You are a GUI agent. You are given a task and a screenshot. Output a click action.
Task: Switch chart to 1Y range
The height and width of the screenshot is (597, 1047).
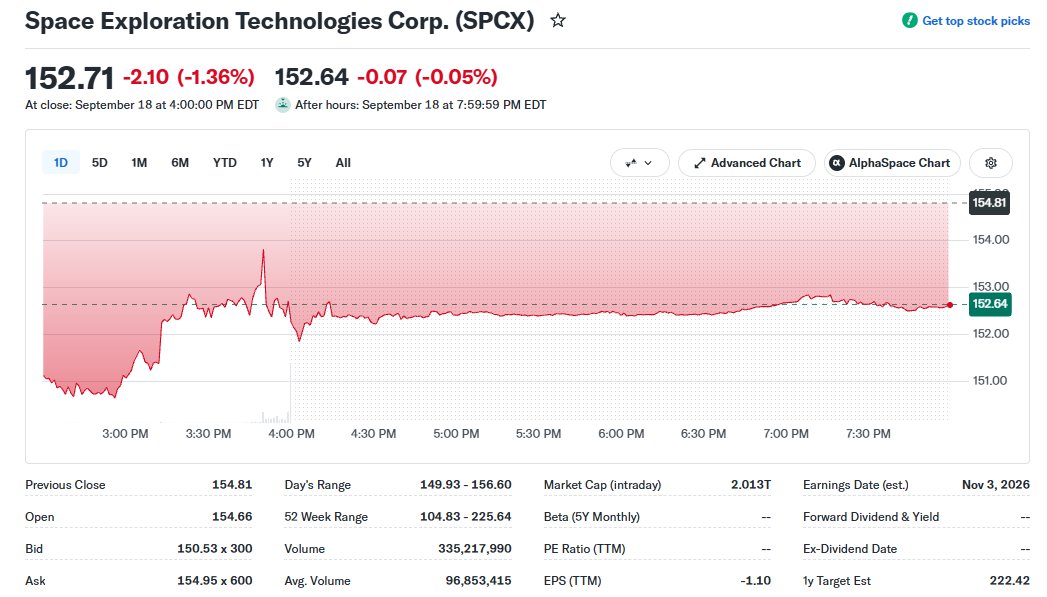[267, 163]
